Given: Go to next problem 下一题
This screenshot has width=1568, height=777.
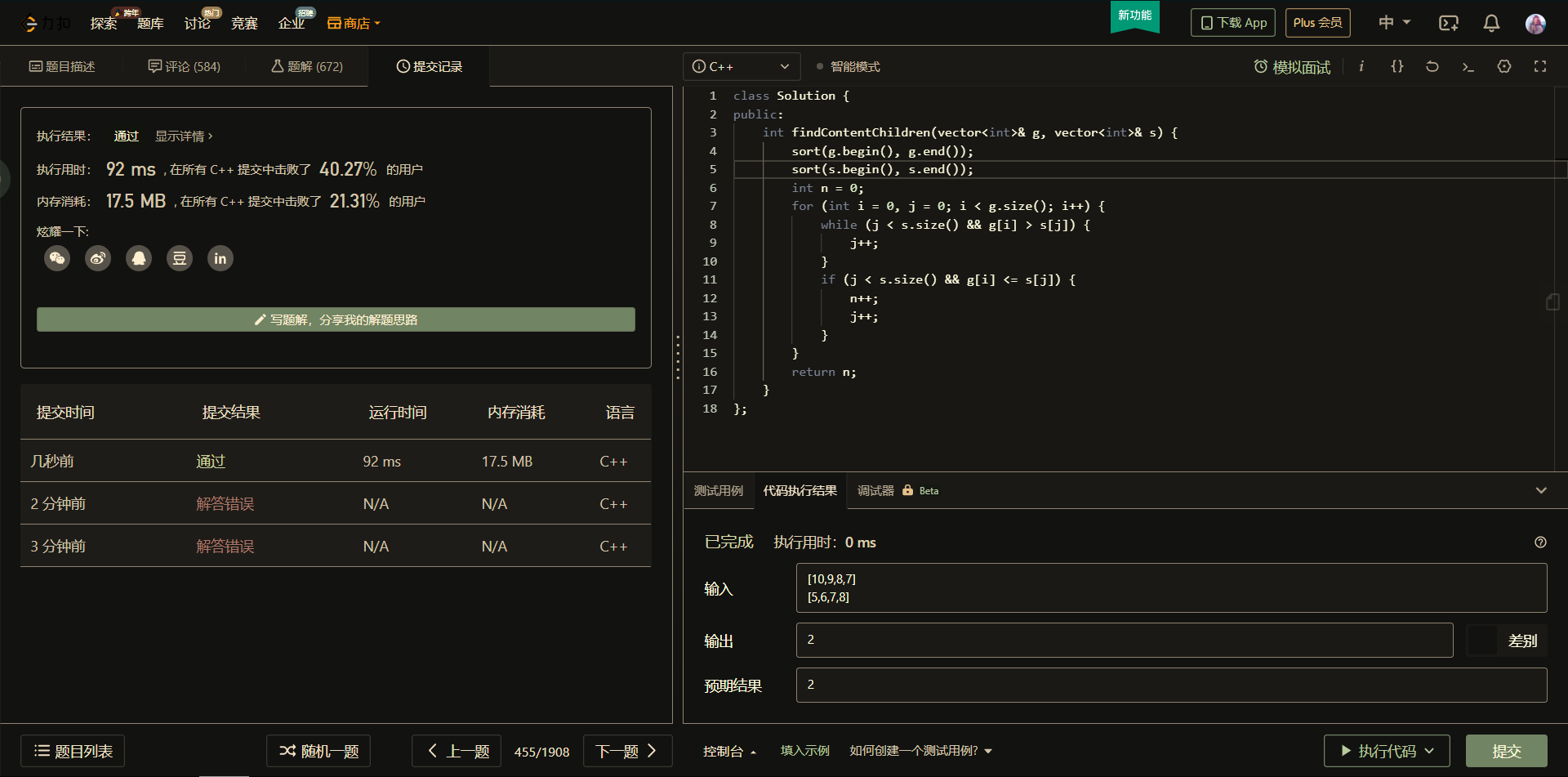Looking at the screenshot, I should click(x=627, y=751).
